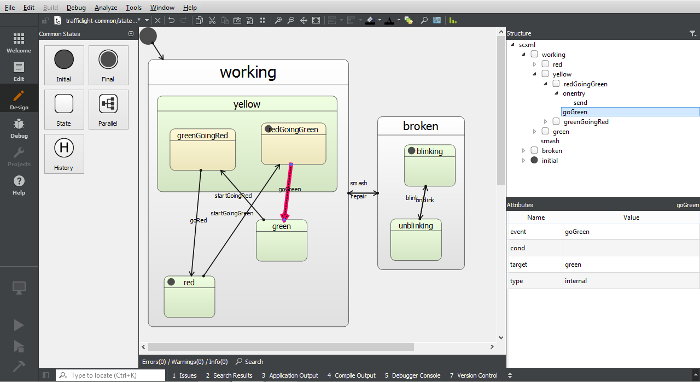Screen dimensions: 700x382
Task: Open the Analyze menu
Action: coord(106,8)
